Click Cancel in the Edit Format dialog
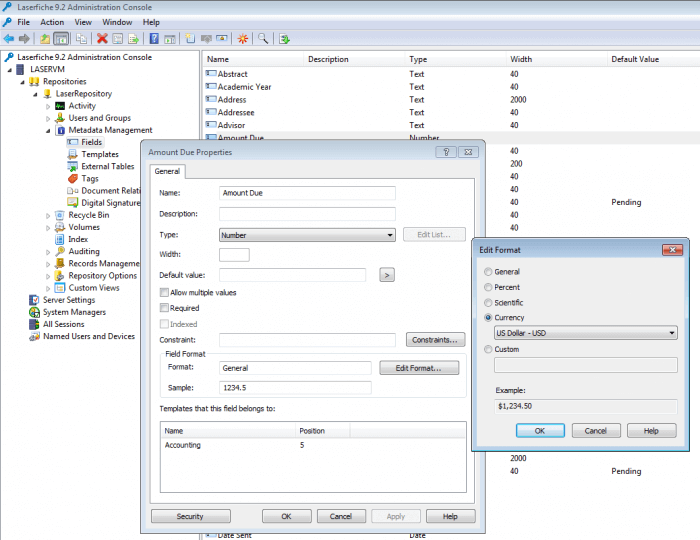Image resolution: width=700 pixels, height=540 pixels. click(x=596, y=431)
